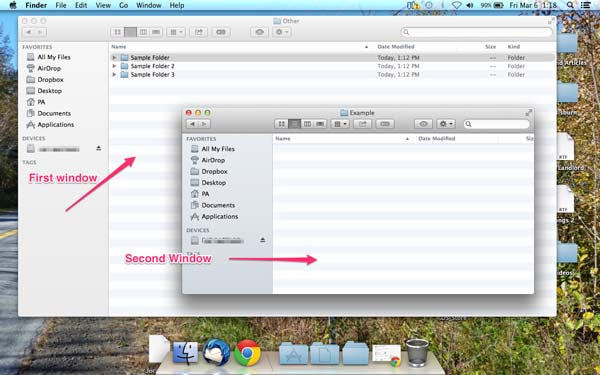Click Share button in Other window
Image resolution: width=600 pixels, height=375 pixels.
pyautogui.click(x=199, y=32)
